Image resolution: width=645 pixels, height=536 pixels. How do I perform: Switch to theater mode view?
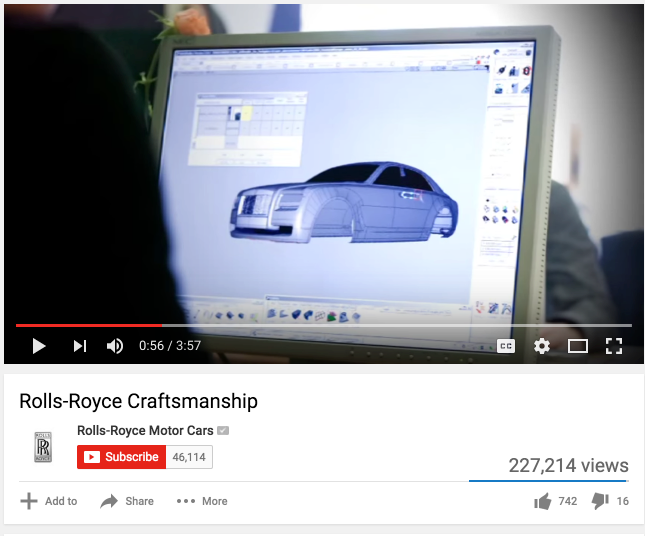[x=578, y=346]
